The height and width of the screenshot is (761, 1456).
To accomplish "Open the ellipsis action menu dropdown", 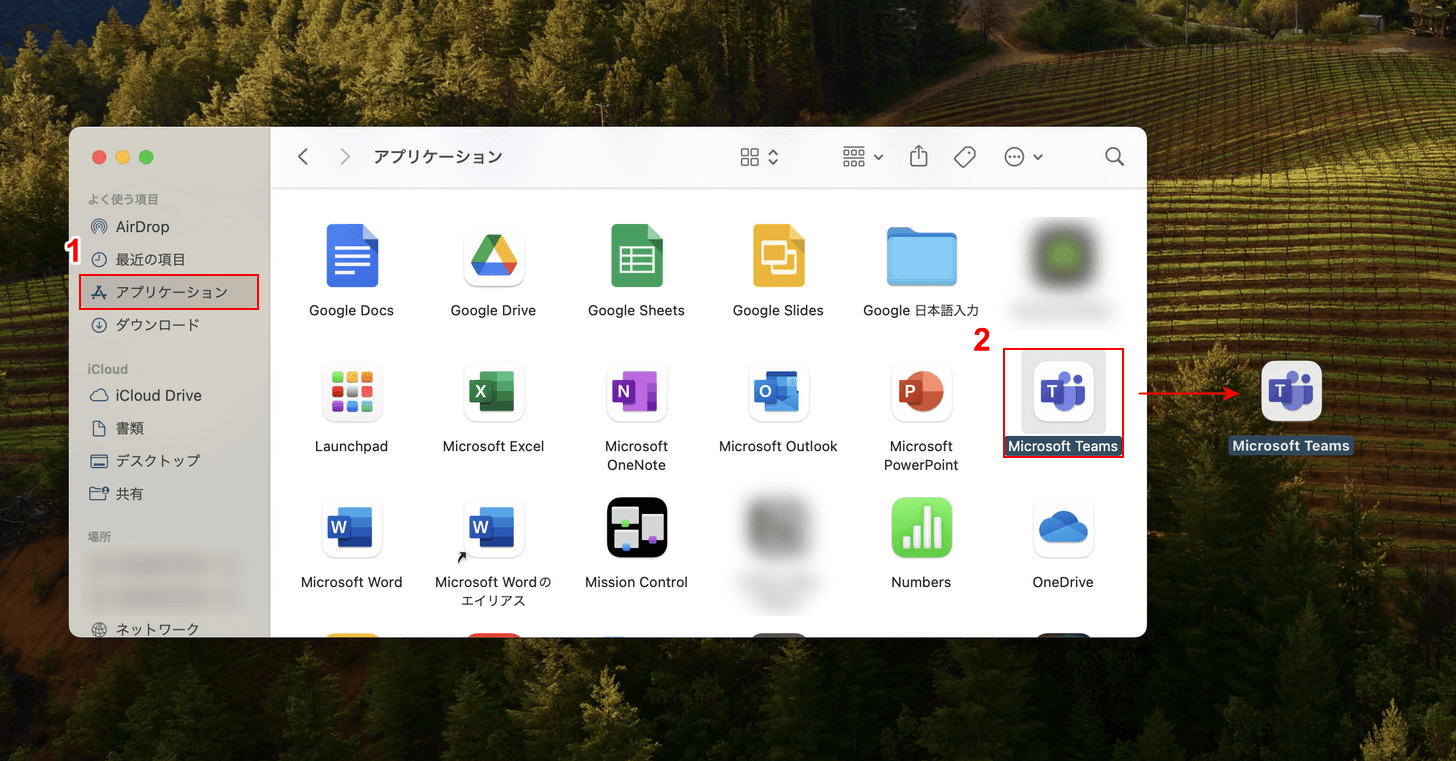I will point(1024,157).
